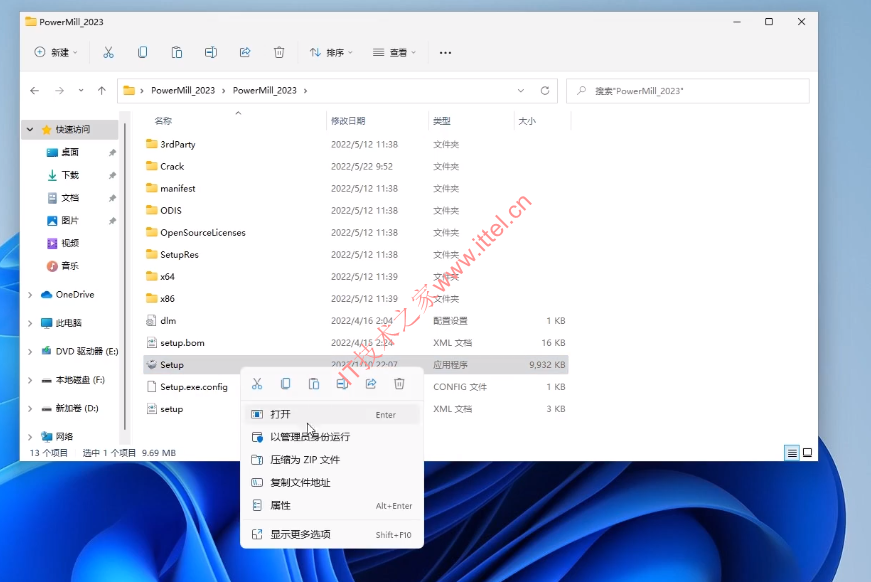Expand the DVD 驱动器 (E:) node
871x582 pixels.
30,352
